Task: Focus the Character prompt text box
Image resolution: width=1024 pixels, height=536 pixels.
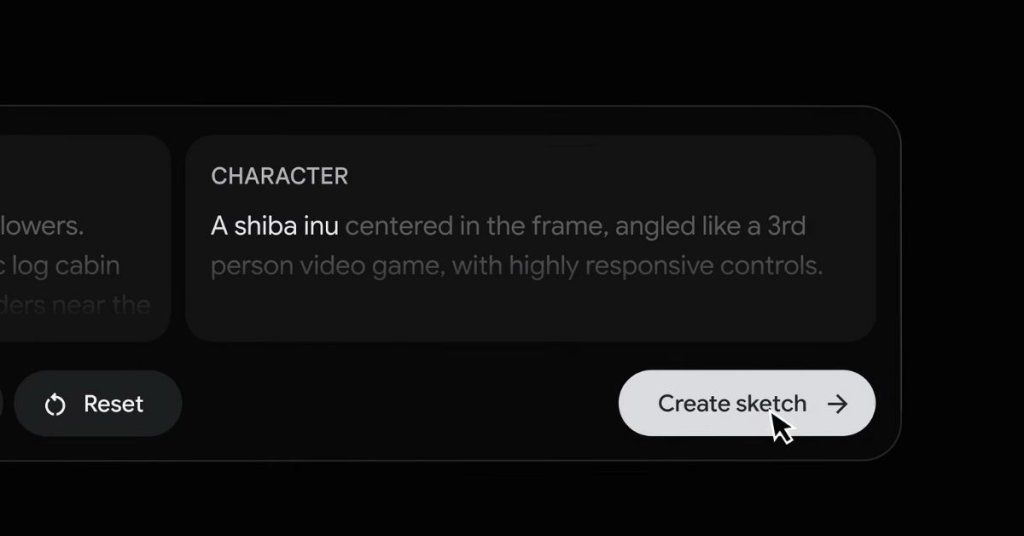Action: 530,238
